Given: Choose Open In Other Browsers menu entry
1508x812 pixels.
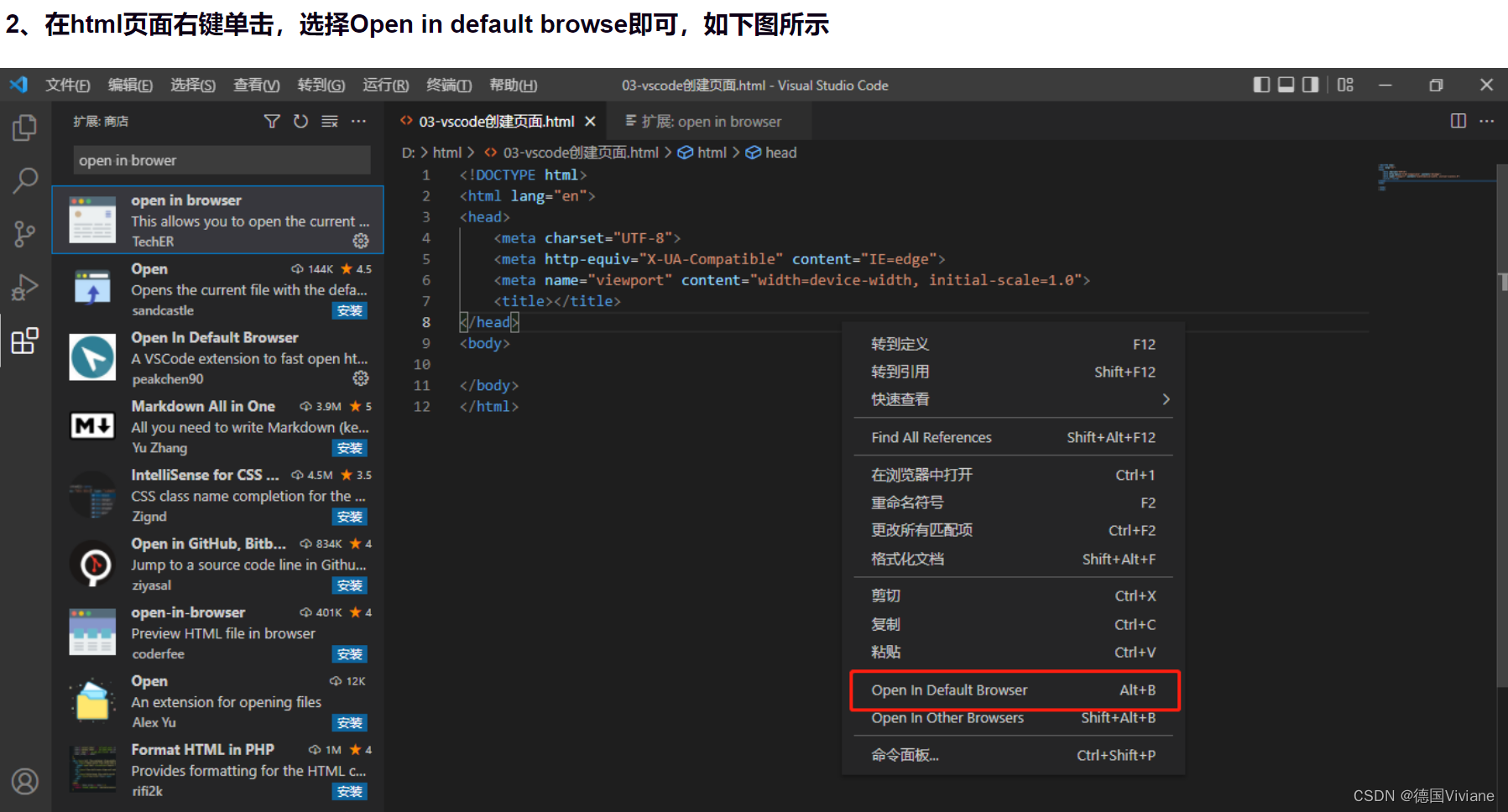Looking at the screenshot, I should coord(1013,718).
